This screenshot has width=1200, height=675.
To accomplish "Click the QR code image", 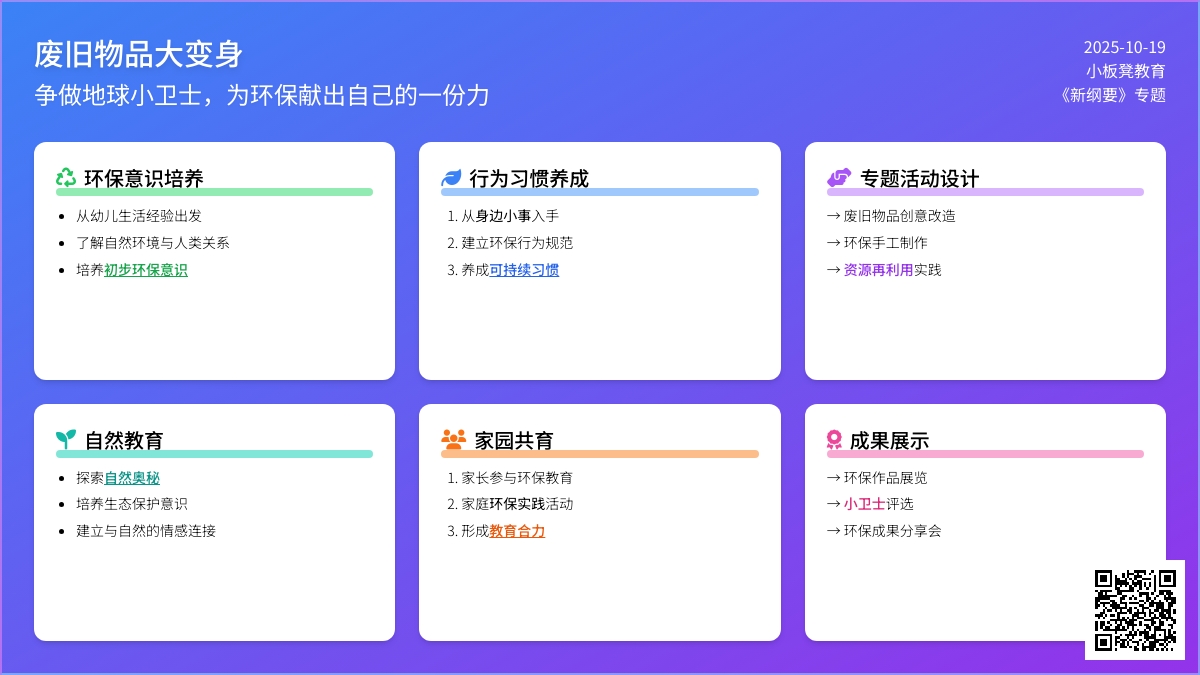I will coord(1135,610).
